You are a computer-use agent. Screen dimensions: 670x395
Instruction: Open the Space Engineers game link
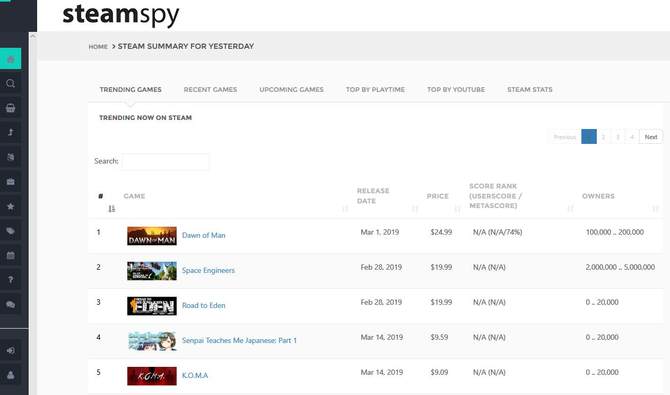point(208,271)
